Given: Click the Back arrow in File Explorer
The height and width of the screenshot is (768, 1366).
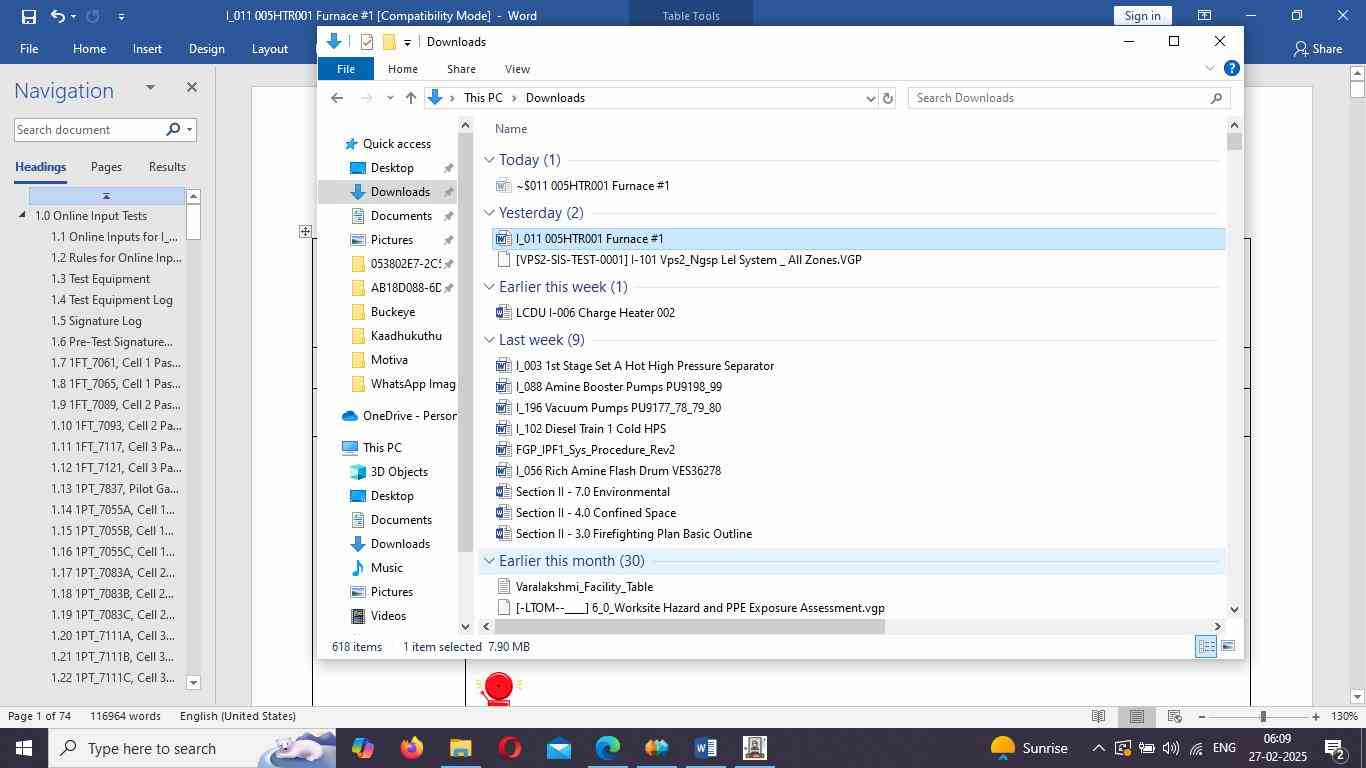Looking at the screenshot, I should (x=337, y=98).
